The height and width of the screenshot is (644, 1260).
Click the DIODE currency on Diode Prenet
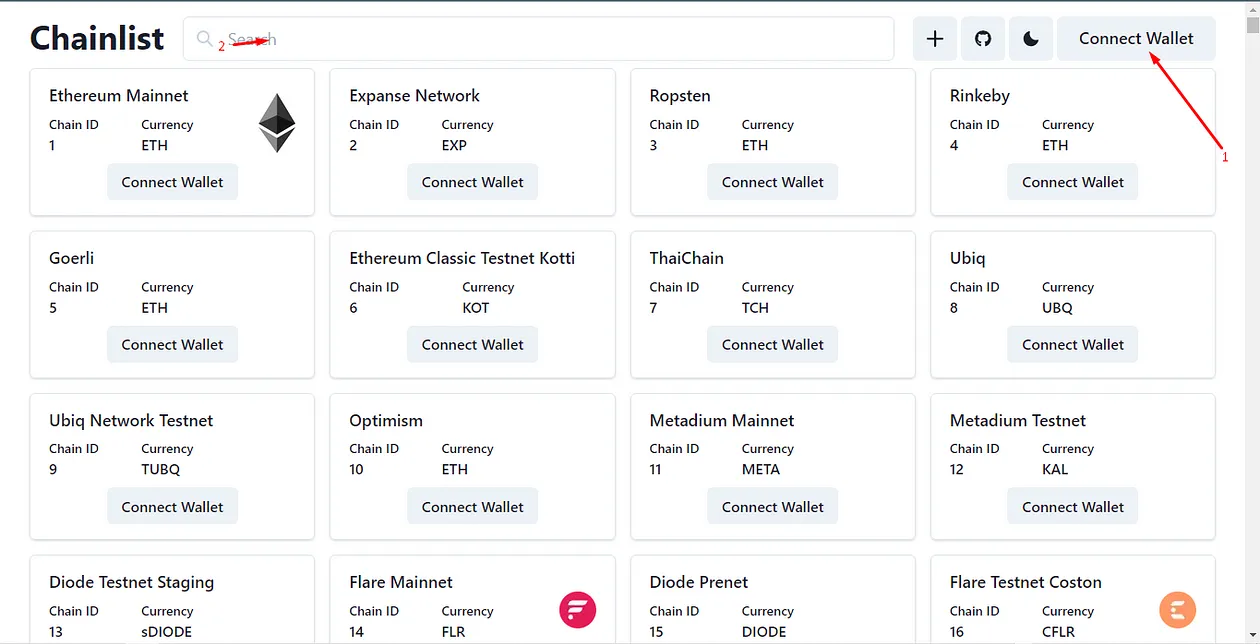coord(764,632)
